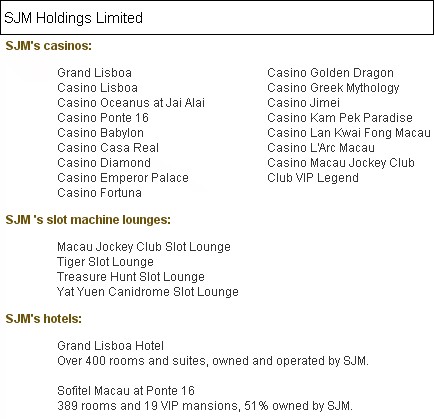Select Casino Kam Pek Paradise
The height and width of the screenshot is (419, 434).
(340, 118)
